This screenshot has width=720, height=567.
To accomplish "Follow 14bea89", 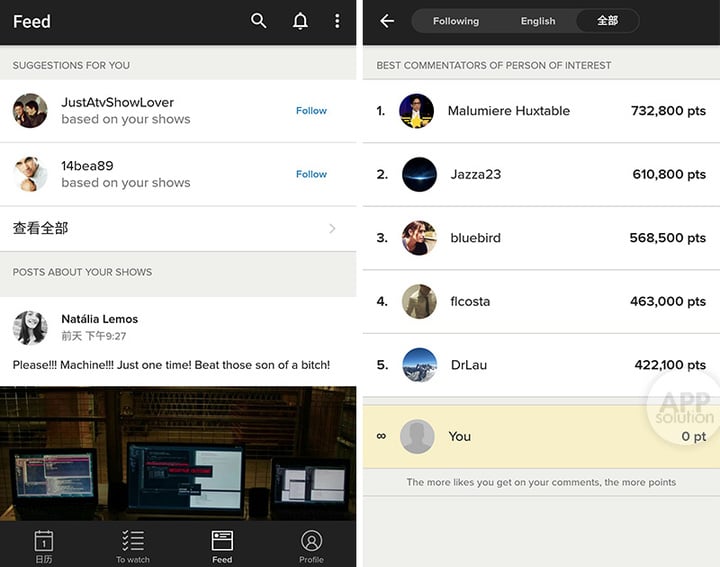I will click(311, 174).
